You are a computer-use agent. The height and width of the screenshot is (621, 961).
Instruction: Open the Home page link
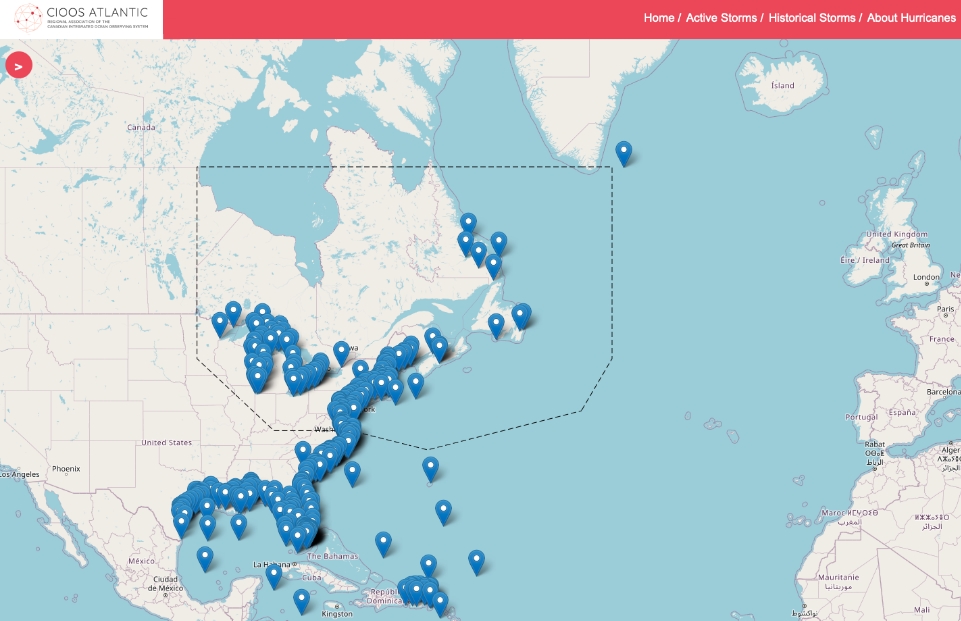658,18
